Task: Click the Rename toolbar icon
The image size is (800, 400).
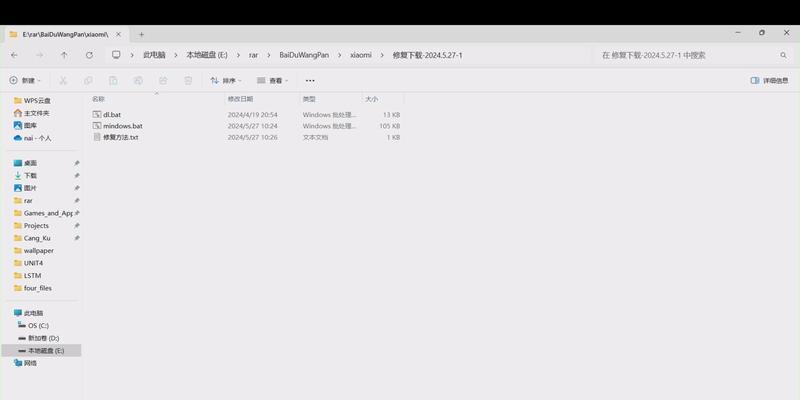Action: pyautogui.click(x=138, y=81)
